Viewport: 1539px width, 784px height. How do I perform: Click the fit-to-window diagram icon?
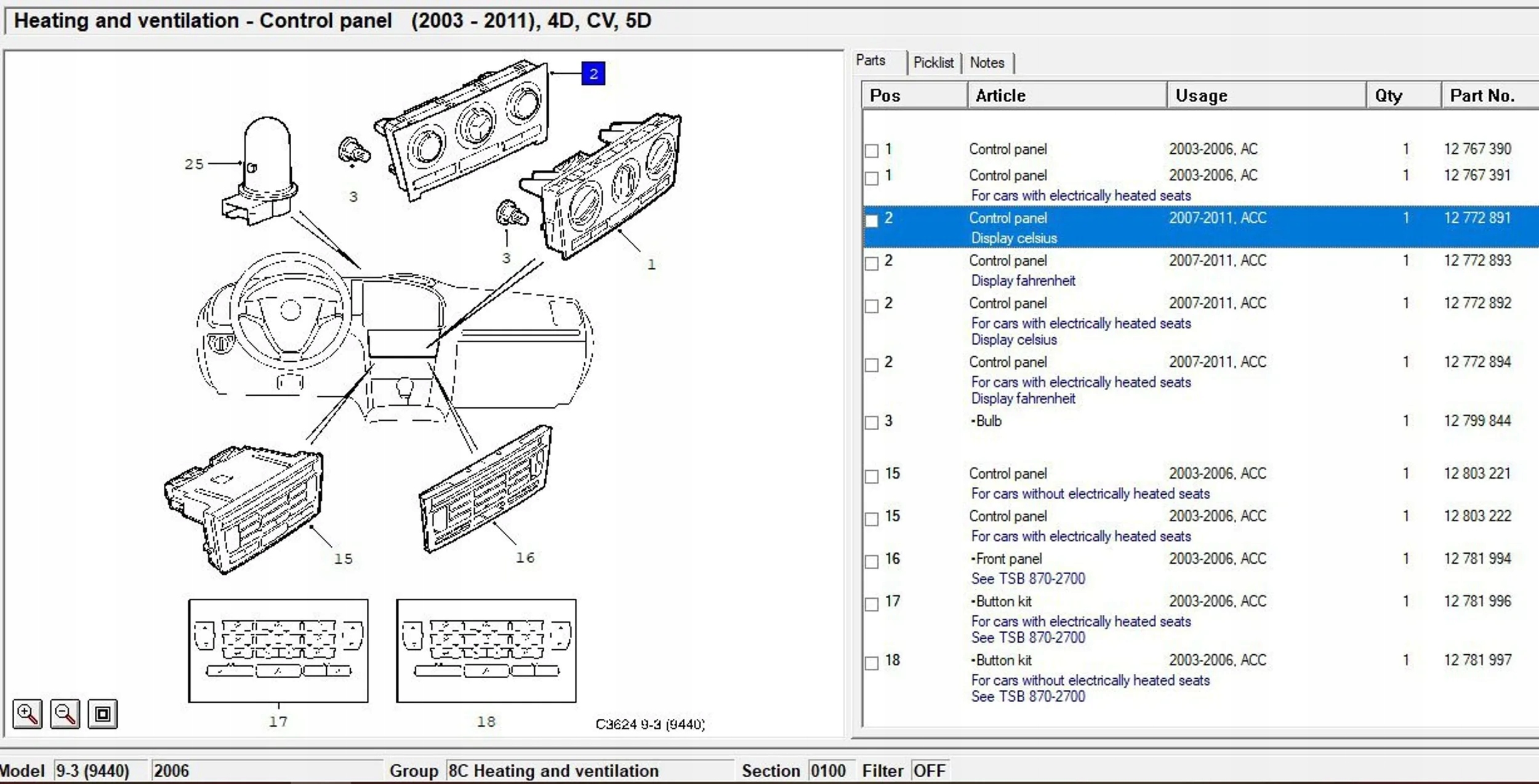pos(102,714)
